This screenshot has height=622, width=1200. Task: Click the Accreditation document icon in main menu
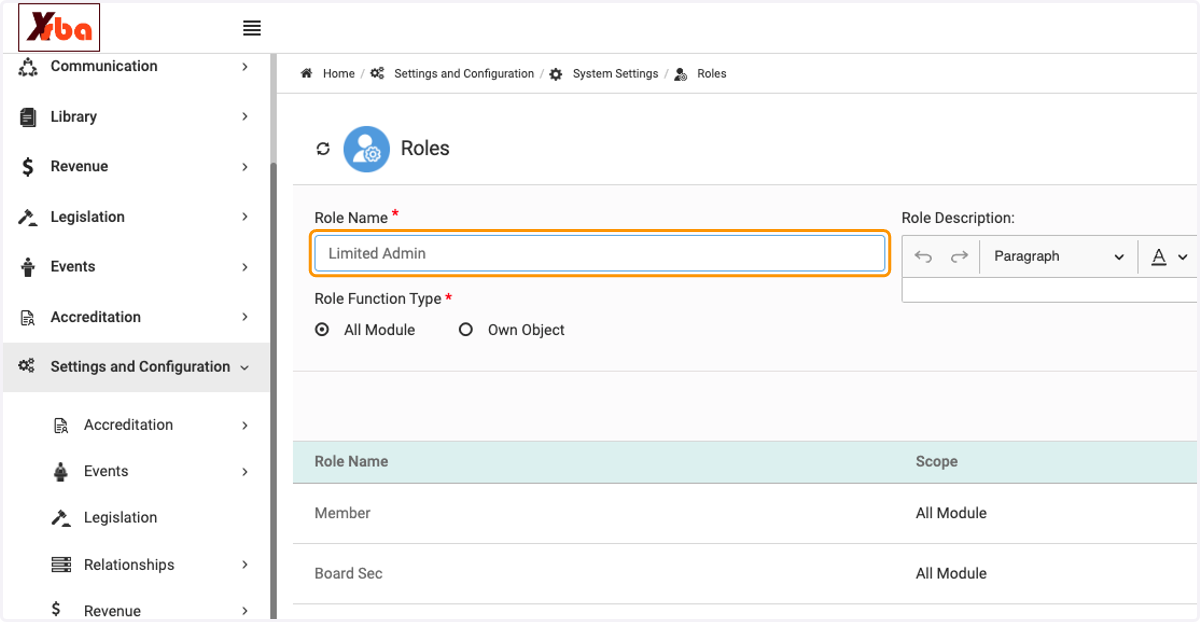coord(28,317)
